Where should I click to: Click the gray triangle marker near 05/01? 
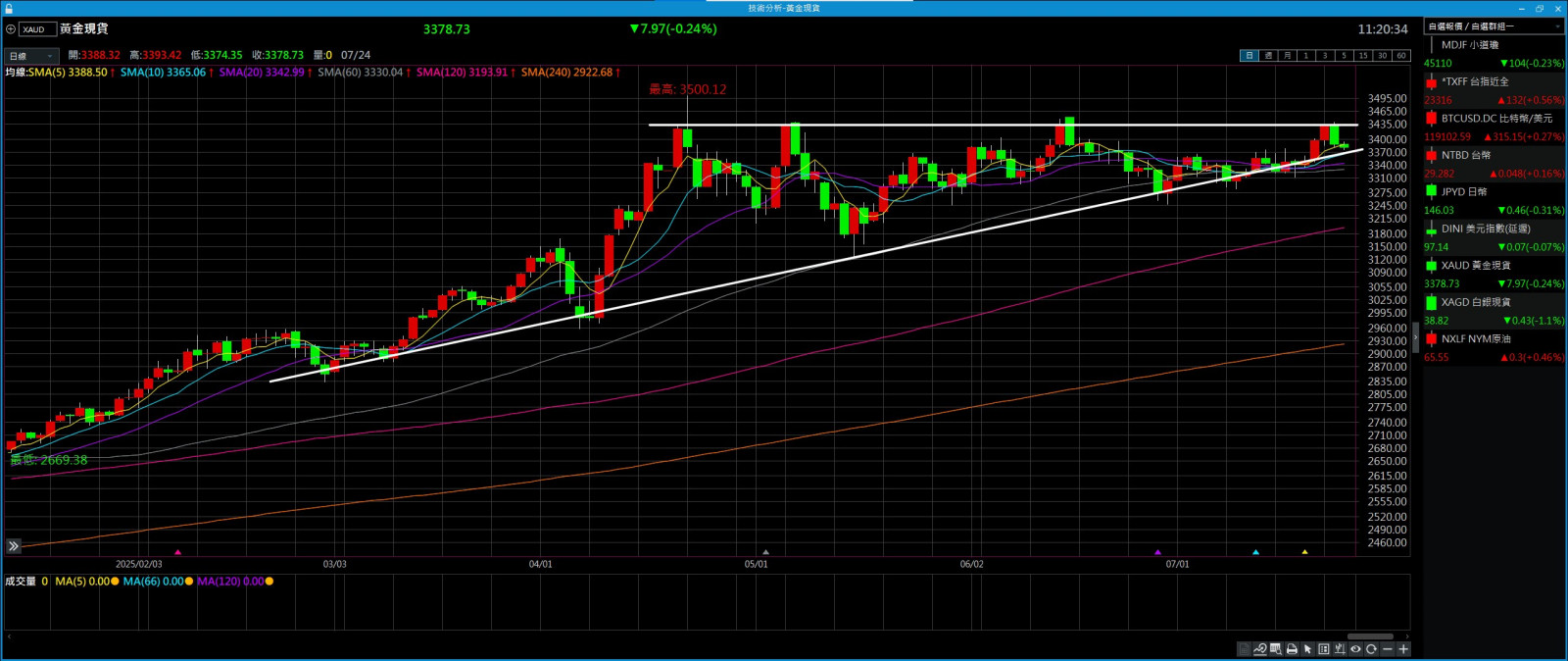(765, 552)
